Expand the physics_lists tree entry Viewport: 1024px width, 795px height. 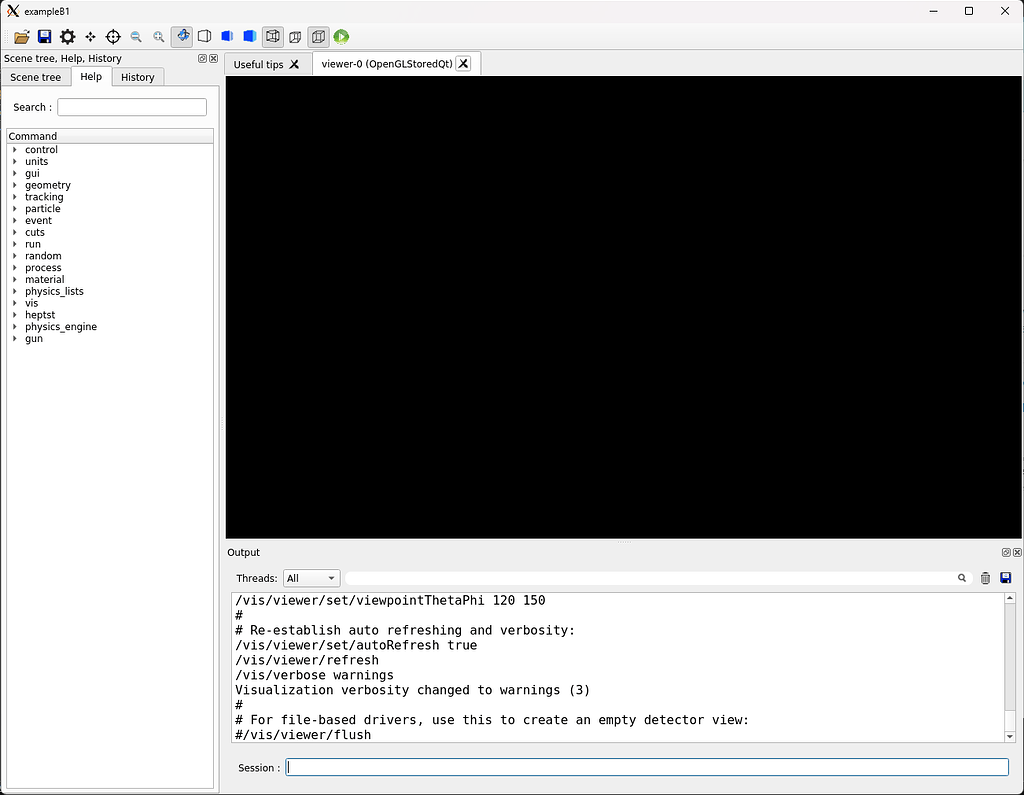coord(14,291)
